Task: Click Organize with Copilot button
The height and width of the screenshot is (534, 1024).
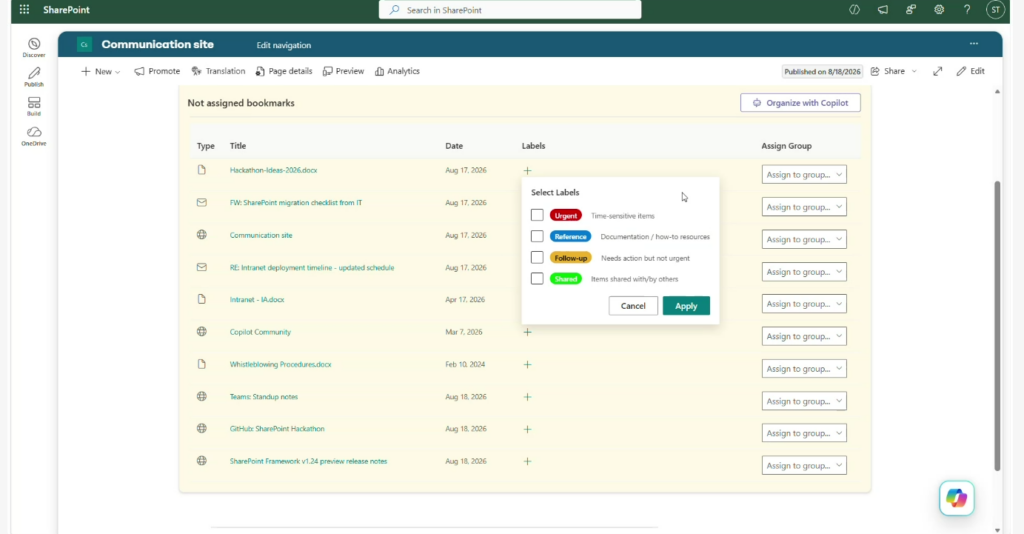Action: pos(800,102)
